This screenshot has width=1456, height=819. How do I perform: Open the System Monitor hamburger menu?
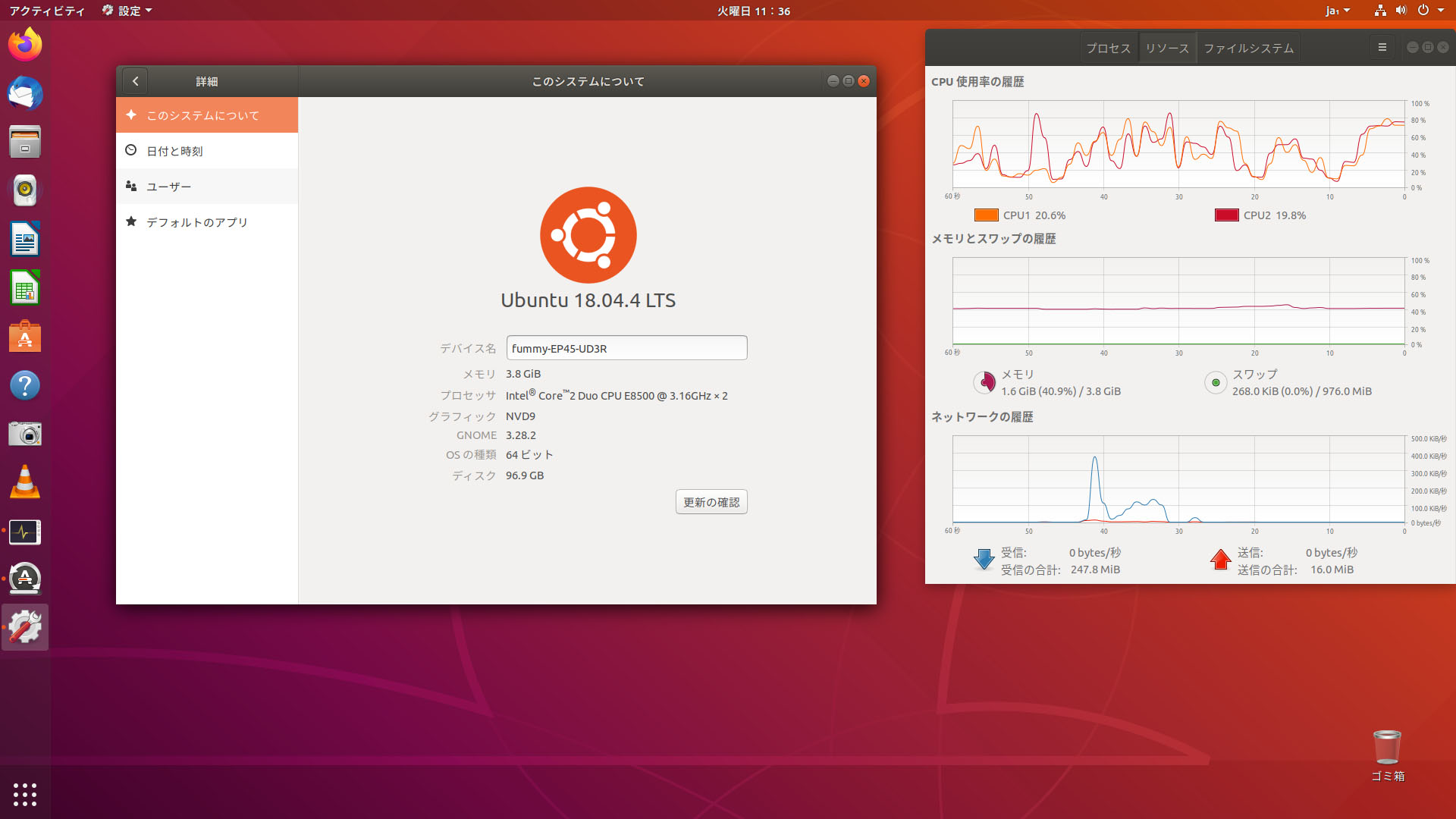pos(1382,47)
